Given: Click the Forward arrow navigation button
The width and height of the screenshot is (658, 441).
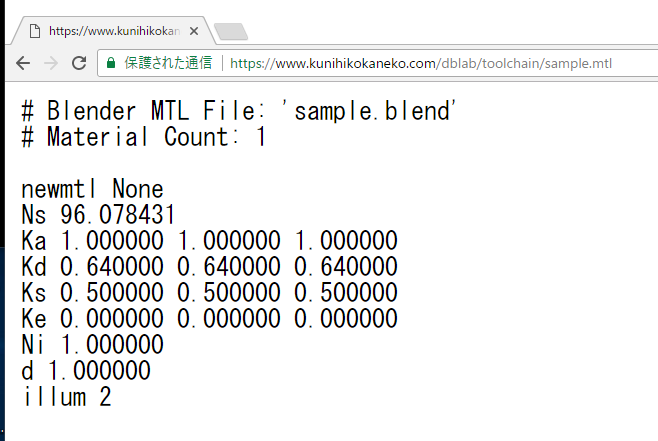Looking at the screenshot, I should [50, 63].
